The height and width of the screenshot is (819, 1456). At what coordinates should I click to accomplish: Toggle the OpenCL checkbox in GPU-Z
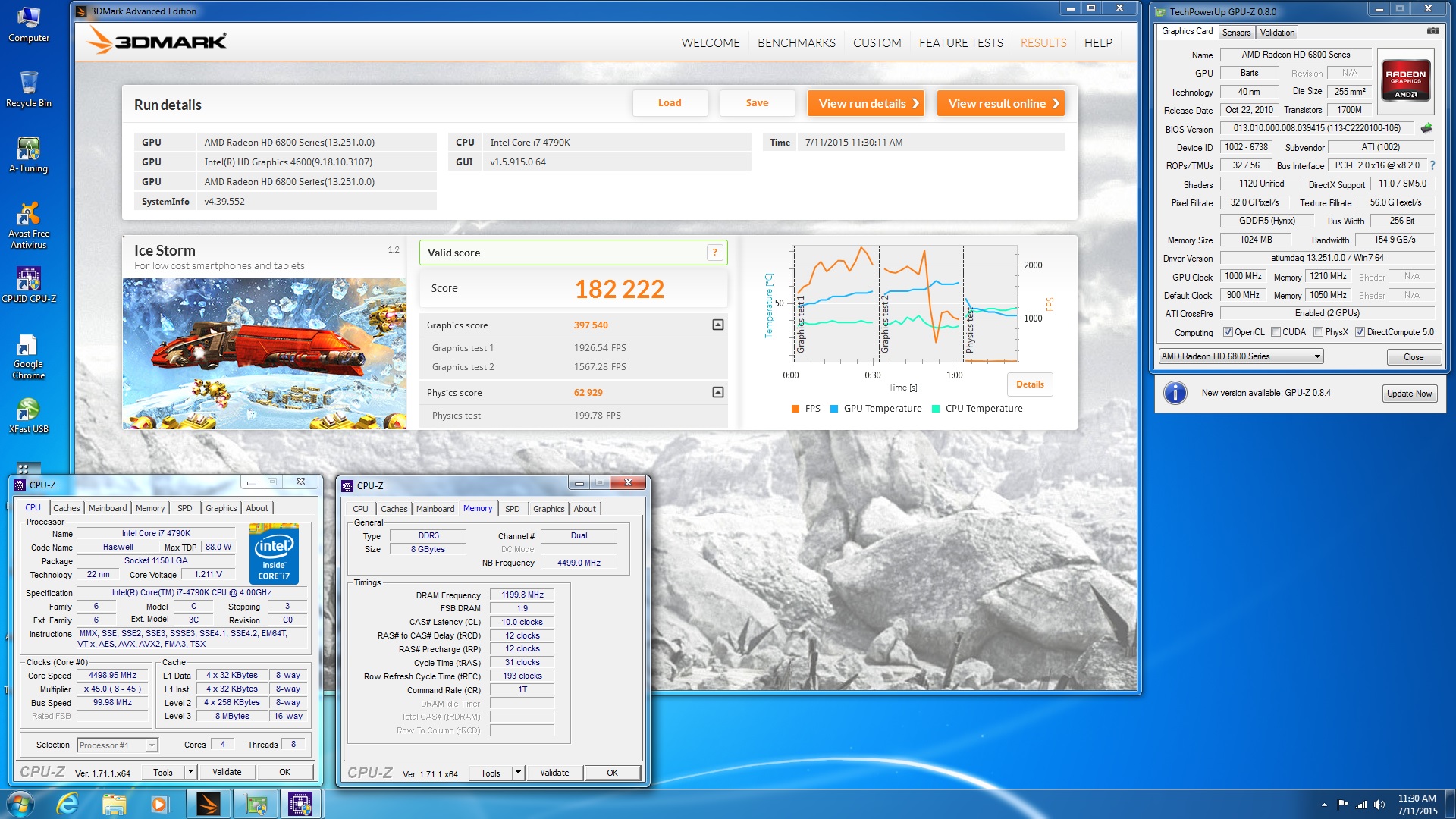(1228, 332)
